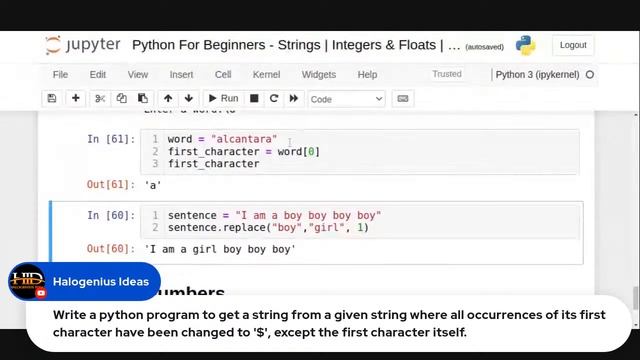Screen dimensions: 640x360
Task: Cut selected cells with the scissors icon
Action: [x=100, y=98]
